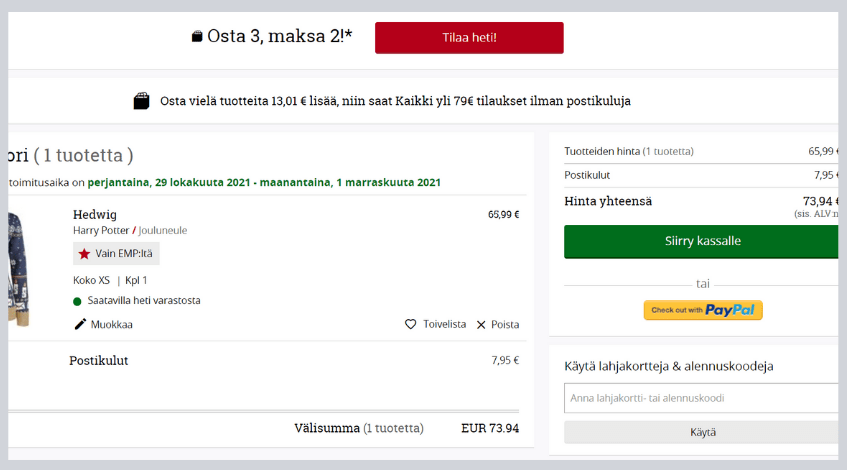The width and height of the screenshot is (847, 470).
Task: Click the X icon to remove Hedwig
Action: click(481, 324)
